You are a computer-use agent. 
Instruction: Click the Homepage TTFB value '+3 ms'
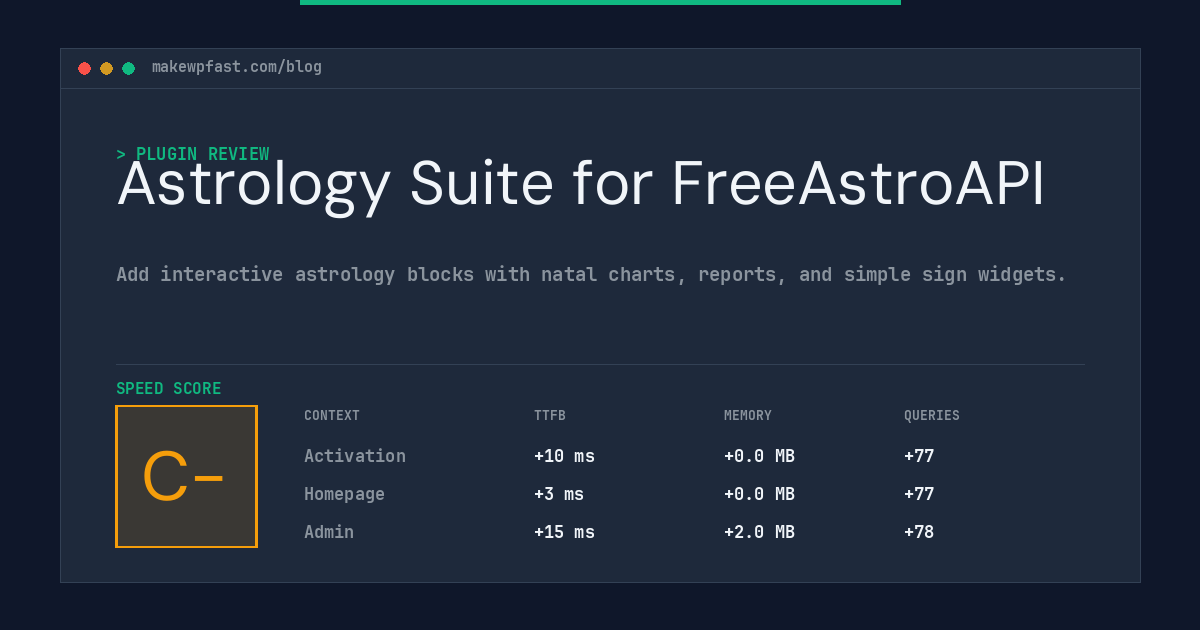[559, 494]
